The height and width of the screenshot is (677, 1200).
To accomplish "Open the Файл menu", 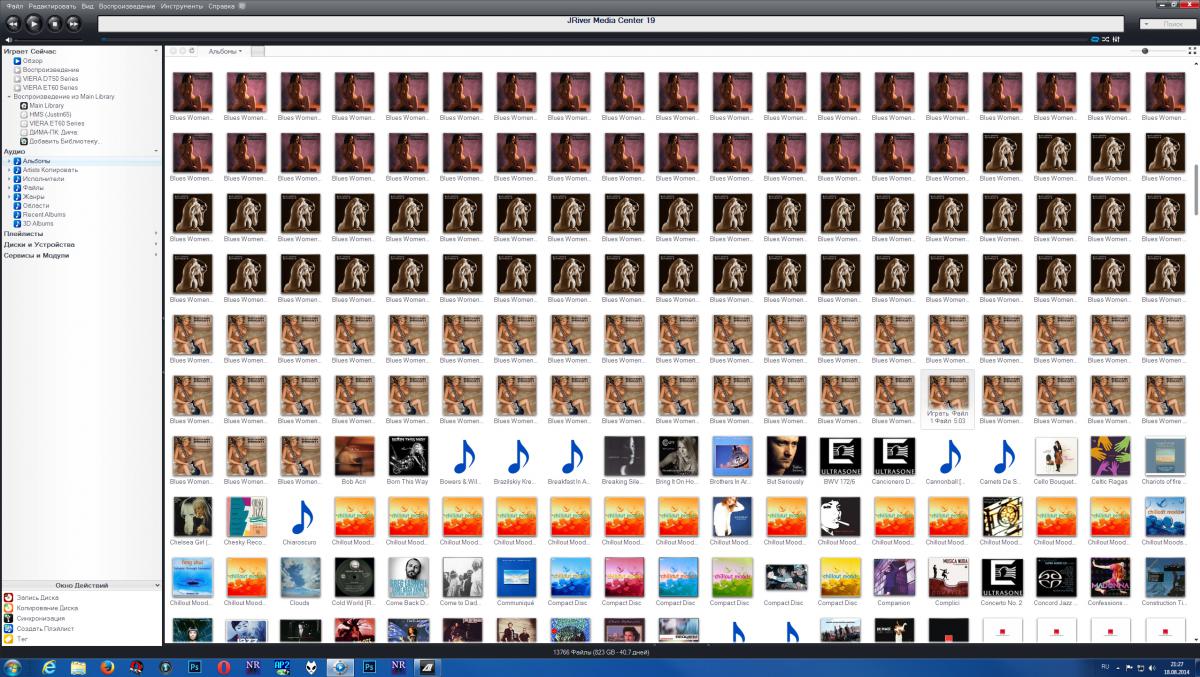I will (x=15, y=6).
